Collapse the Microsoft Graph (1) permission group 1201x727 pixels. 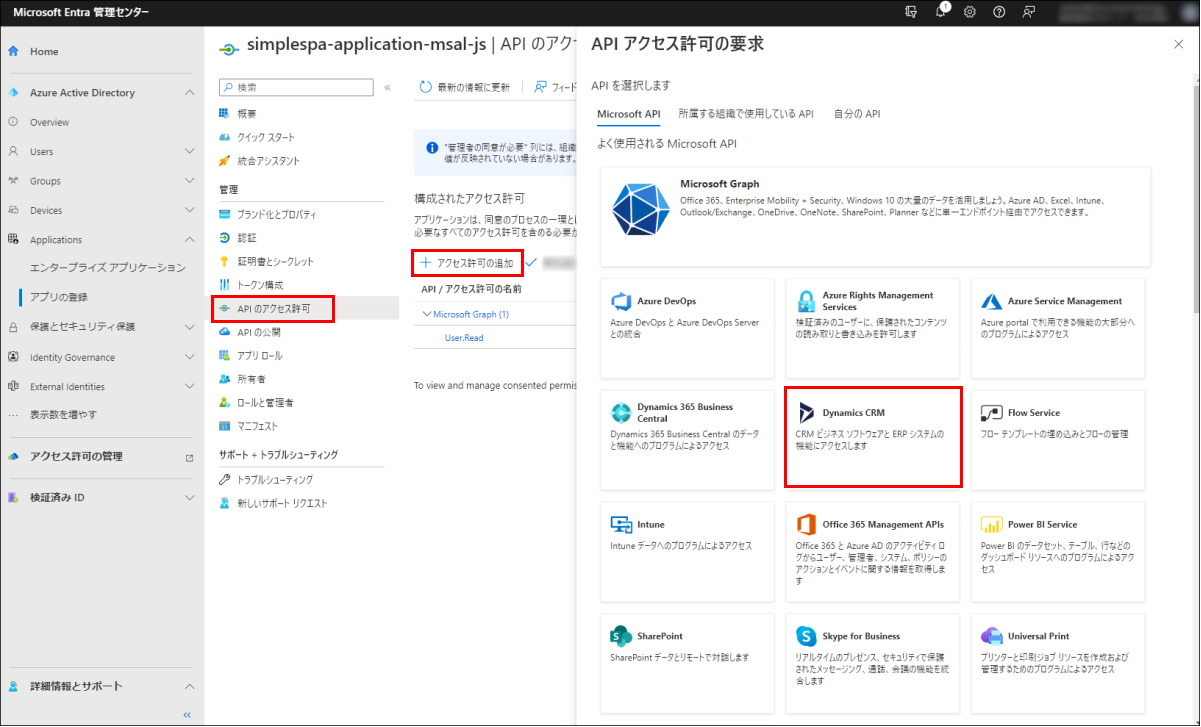425,314
